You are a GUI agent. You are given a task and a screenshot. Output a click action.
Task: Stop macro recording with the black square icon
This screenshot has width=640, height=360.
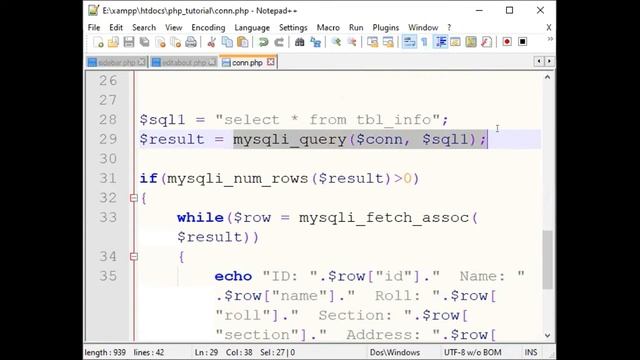click(522, 42)
